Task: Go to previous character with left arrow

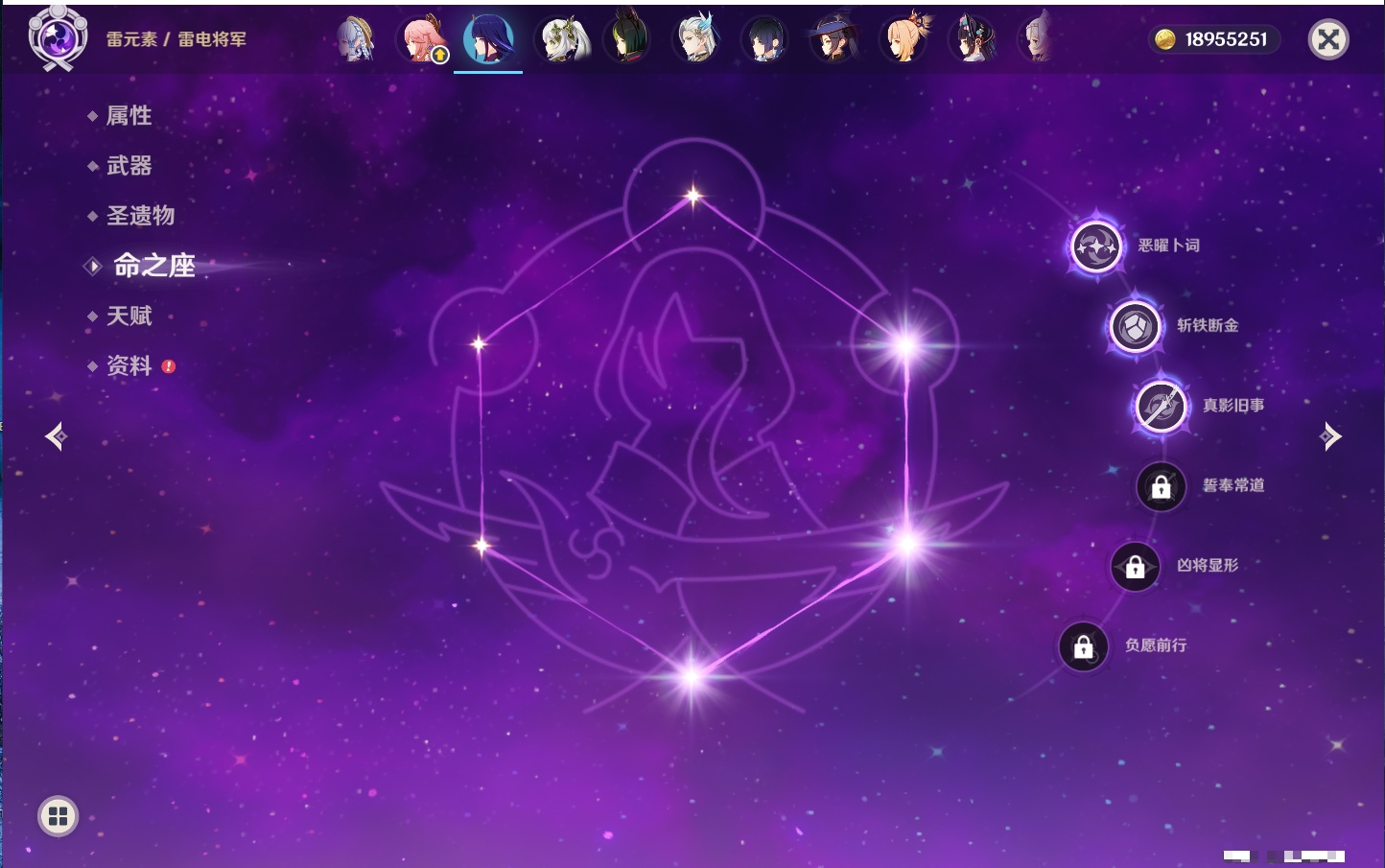Action: coord(56,436)
